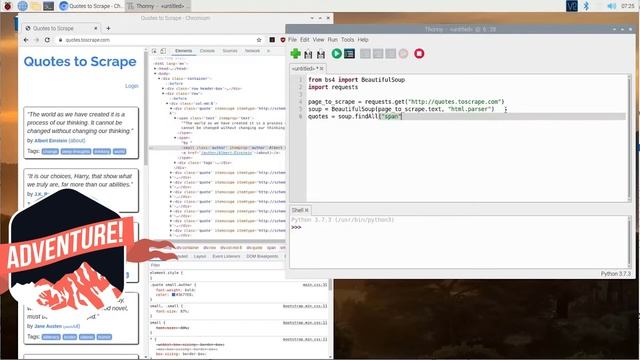Open Thonny's Tools menu
Image resolution: width=640 pixels, height=360 pixels.
coord(347,40)
